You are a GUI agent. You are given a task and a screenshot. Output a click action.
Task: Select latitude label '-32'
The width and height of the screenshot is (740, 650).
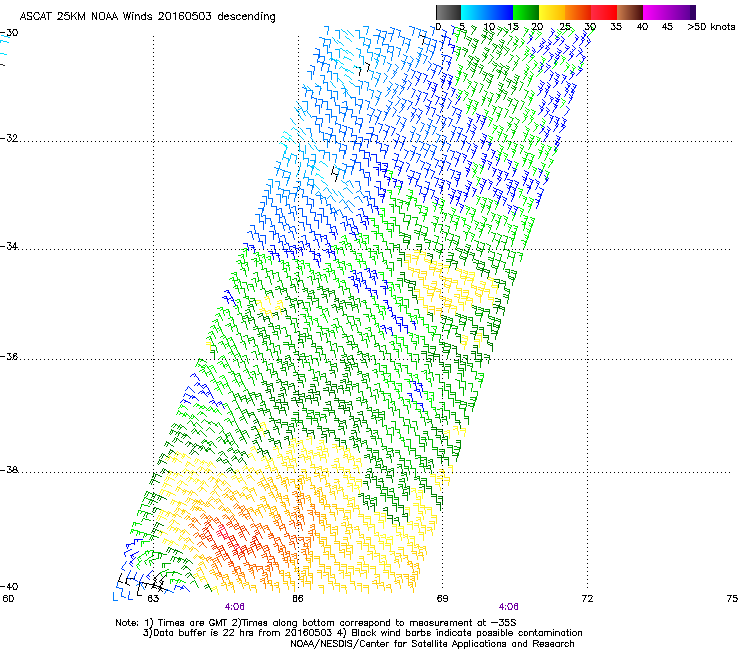9,138
